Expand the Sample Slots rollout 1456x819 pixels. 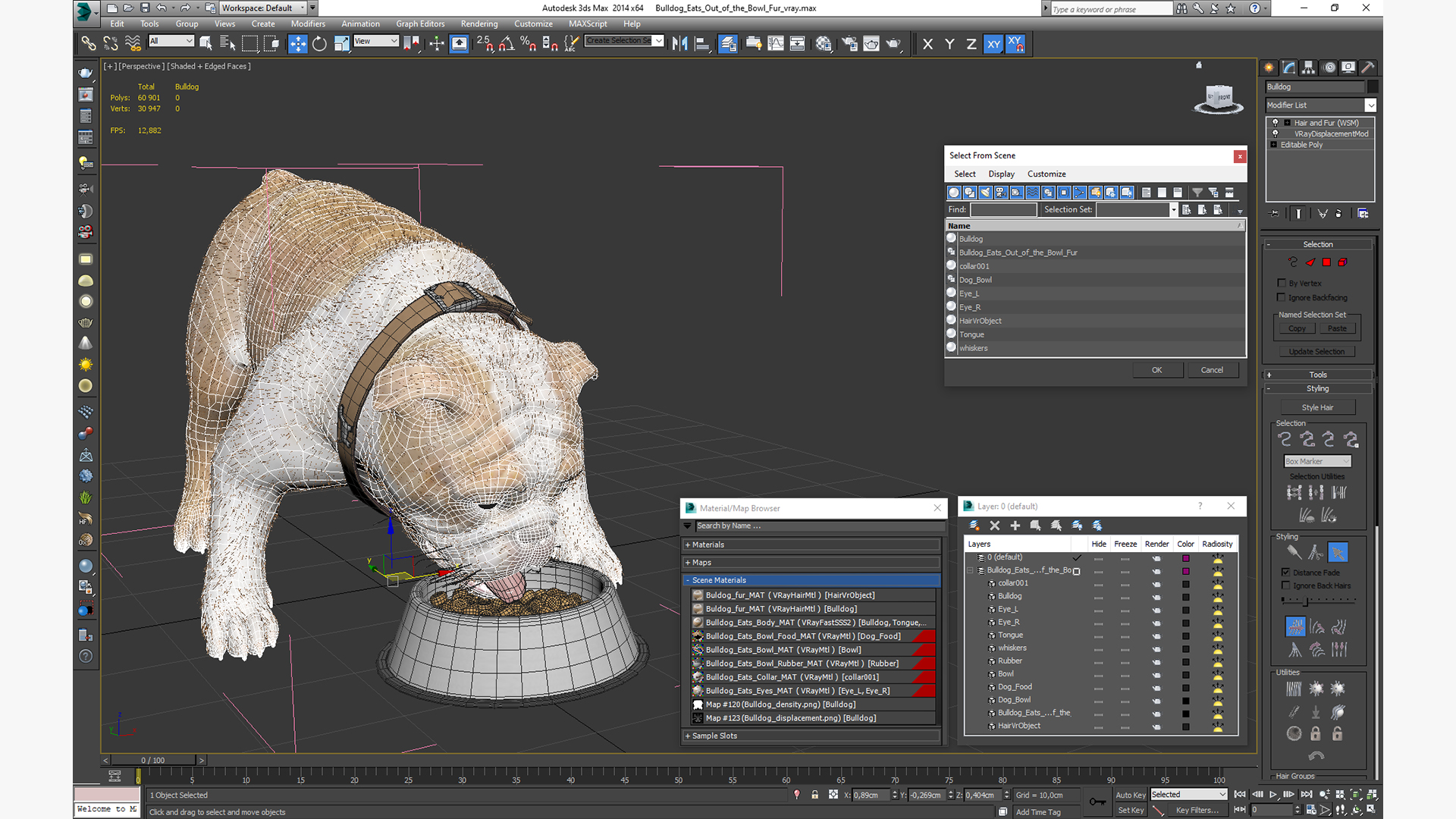click(811, 736)
